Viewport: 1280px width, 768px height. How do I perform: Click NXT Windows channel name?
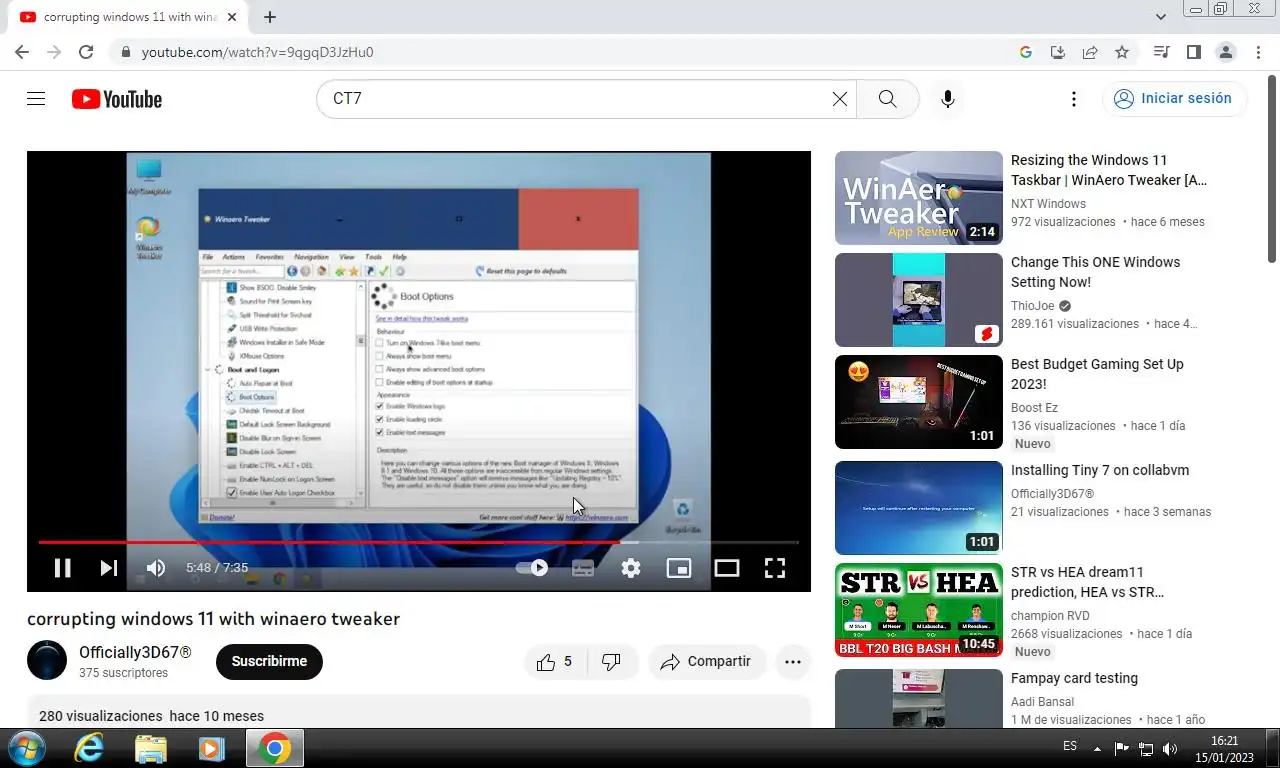[x=1048, y=204]
